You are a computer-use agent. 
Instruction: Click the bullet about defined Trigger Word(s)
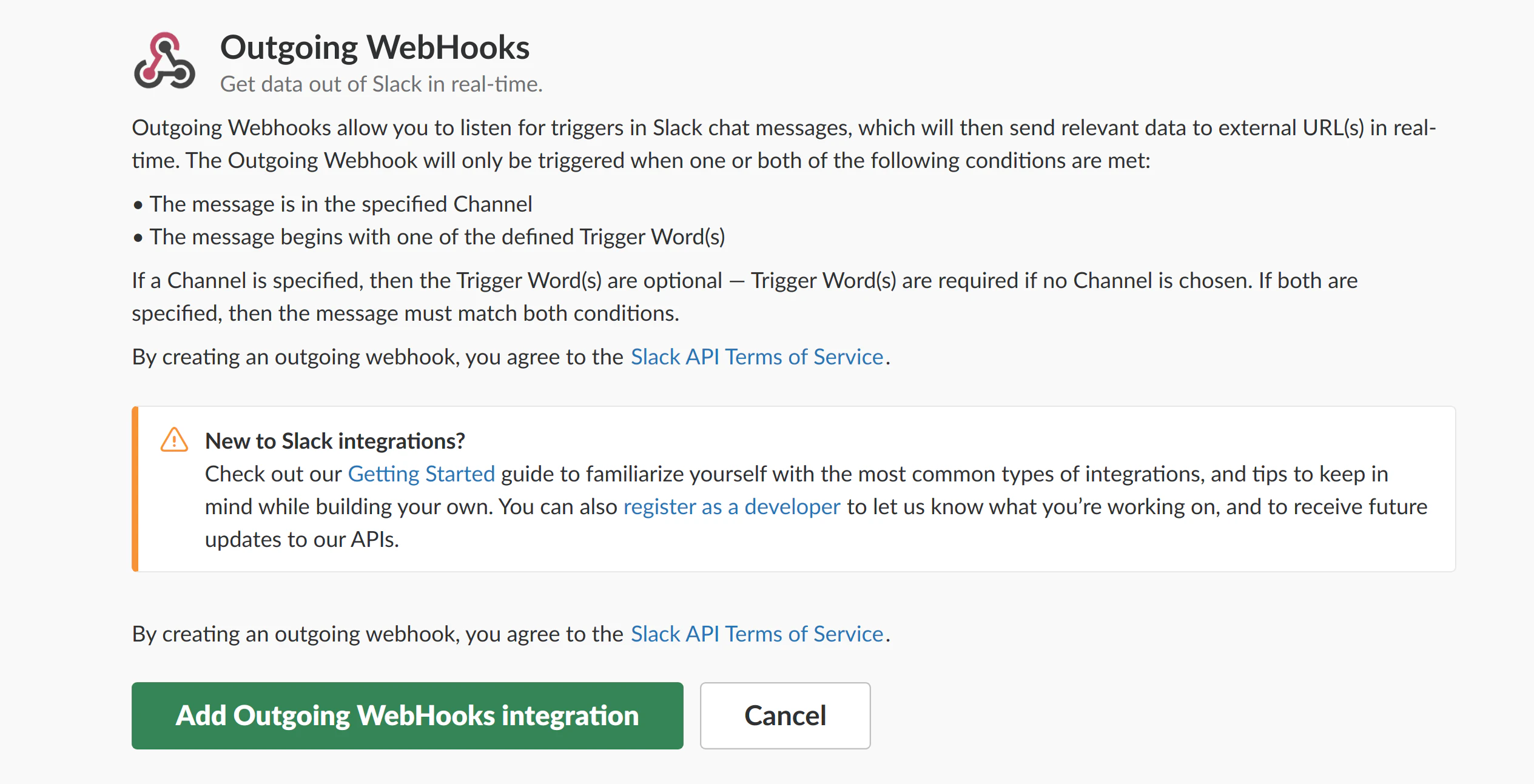pyautogui.click(x=429, y=236)
